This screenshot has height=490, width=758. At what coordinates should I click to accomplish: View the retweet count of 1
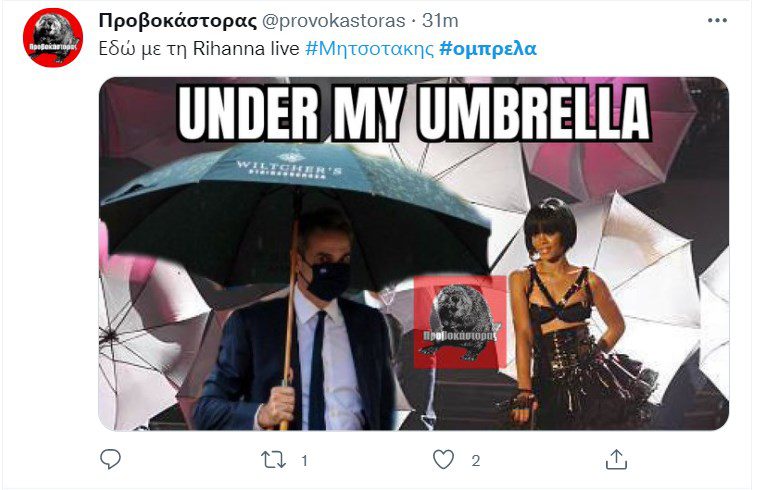(x=304, y=461)
